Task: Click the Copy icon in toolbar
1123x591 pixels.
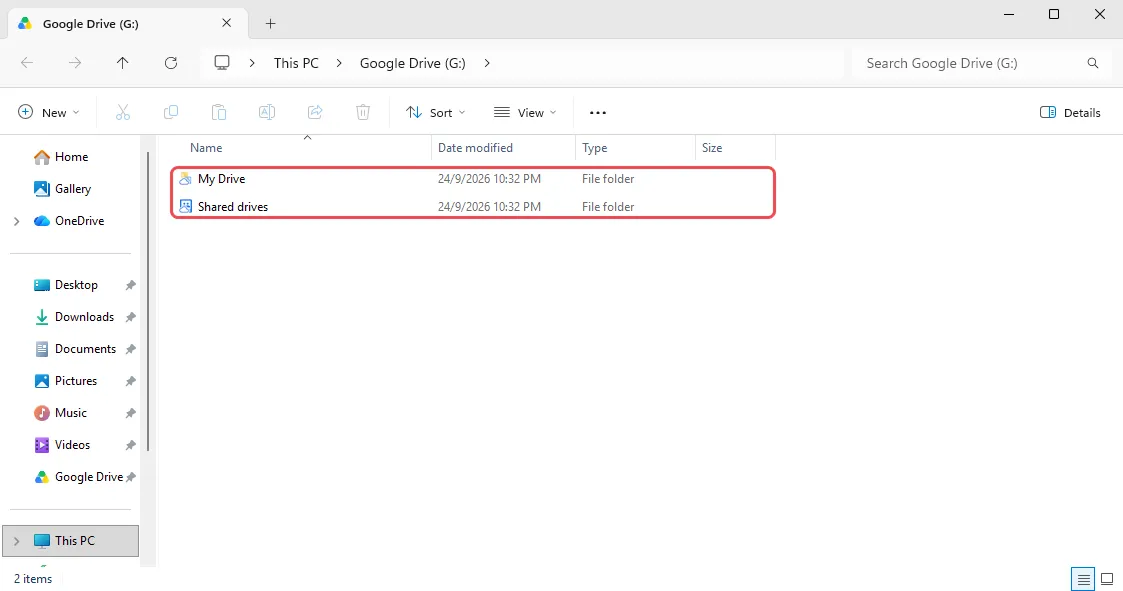Action: click(170, 112)
